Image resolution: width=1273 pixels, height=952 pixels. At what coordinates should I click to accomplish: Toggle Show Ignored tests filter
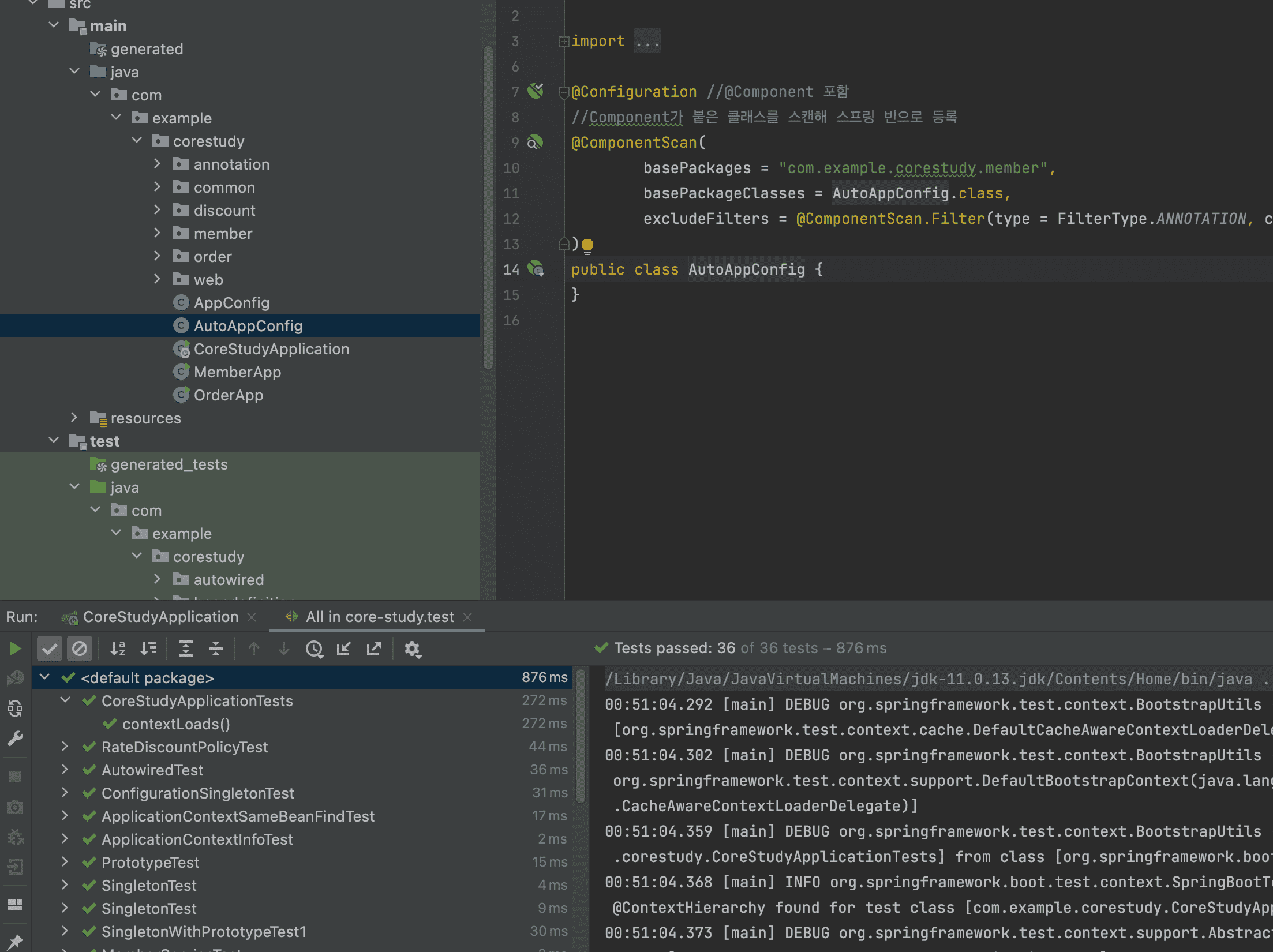80,649
